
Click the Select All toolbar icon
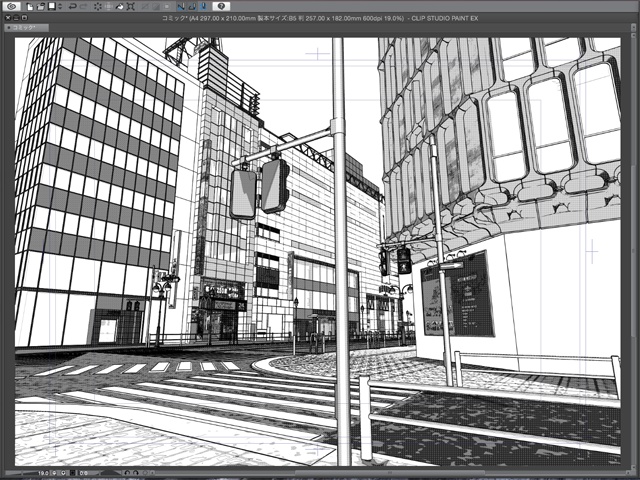pos(145,7)
